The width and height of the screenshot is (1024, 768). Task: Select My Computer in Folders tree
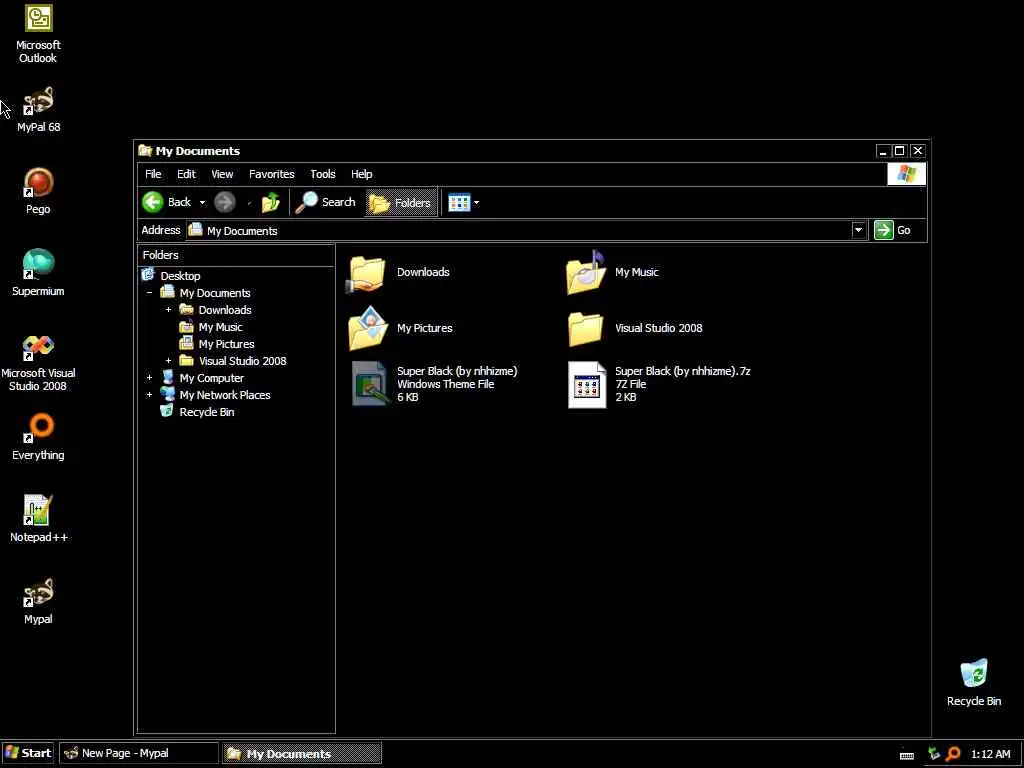tap(212, 377)
